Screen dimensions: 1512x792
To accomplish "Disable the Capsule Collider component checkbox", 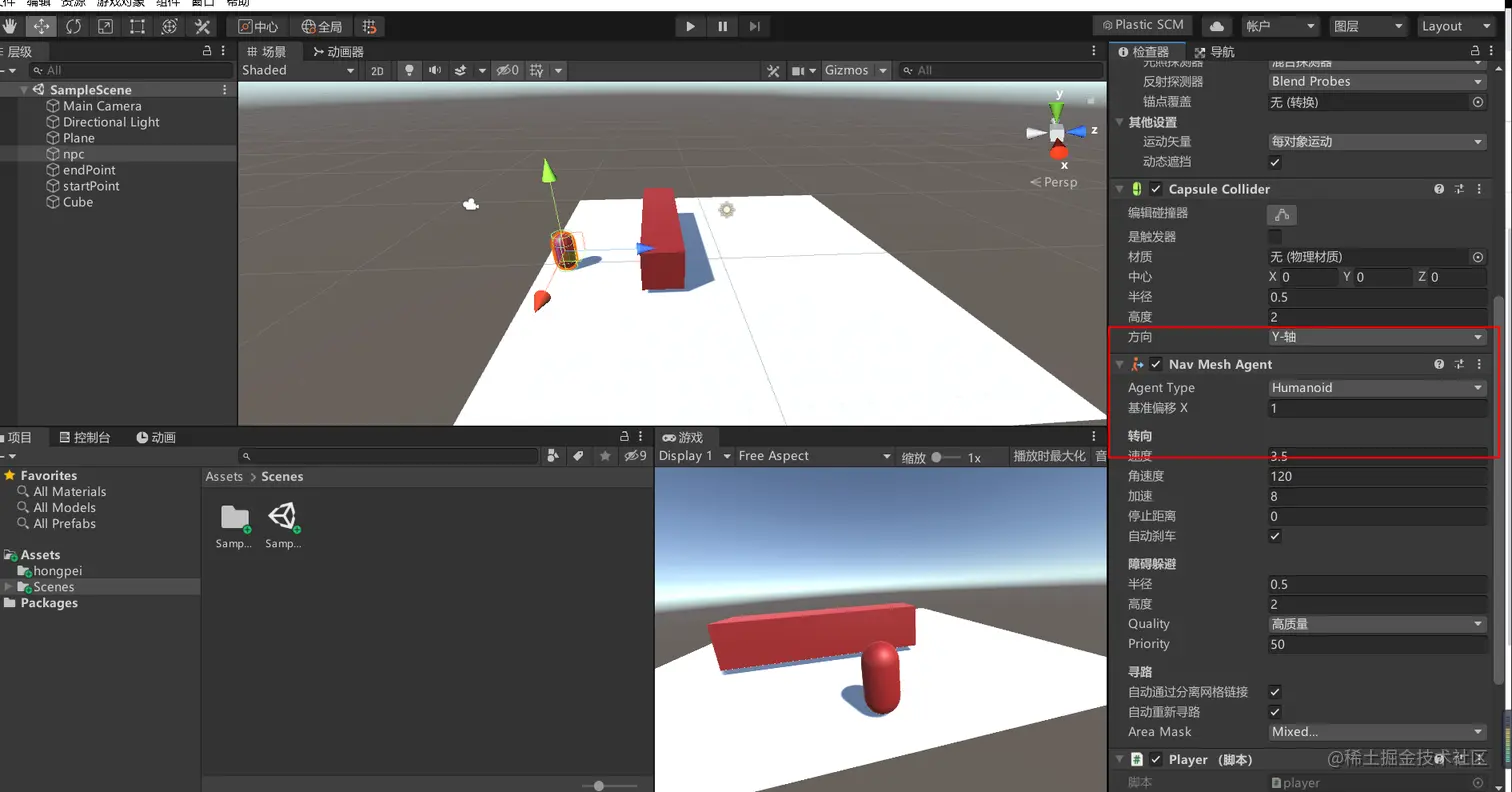I will 1156,189.
